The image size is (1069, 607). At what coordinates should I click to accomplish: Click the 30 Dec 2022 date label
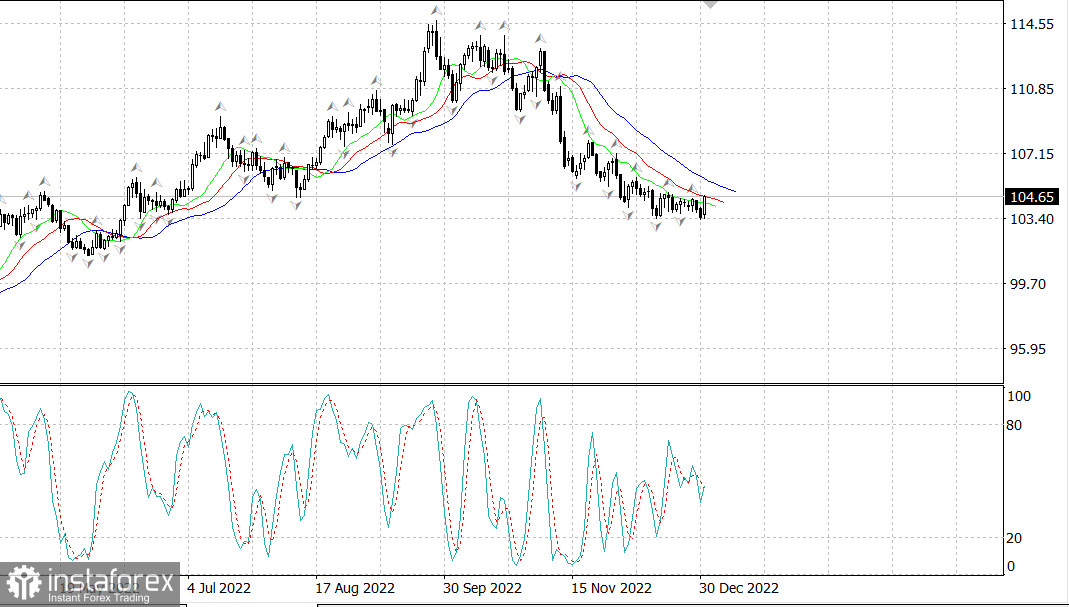click(x=739, y=587)
